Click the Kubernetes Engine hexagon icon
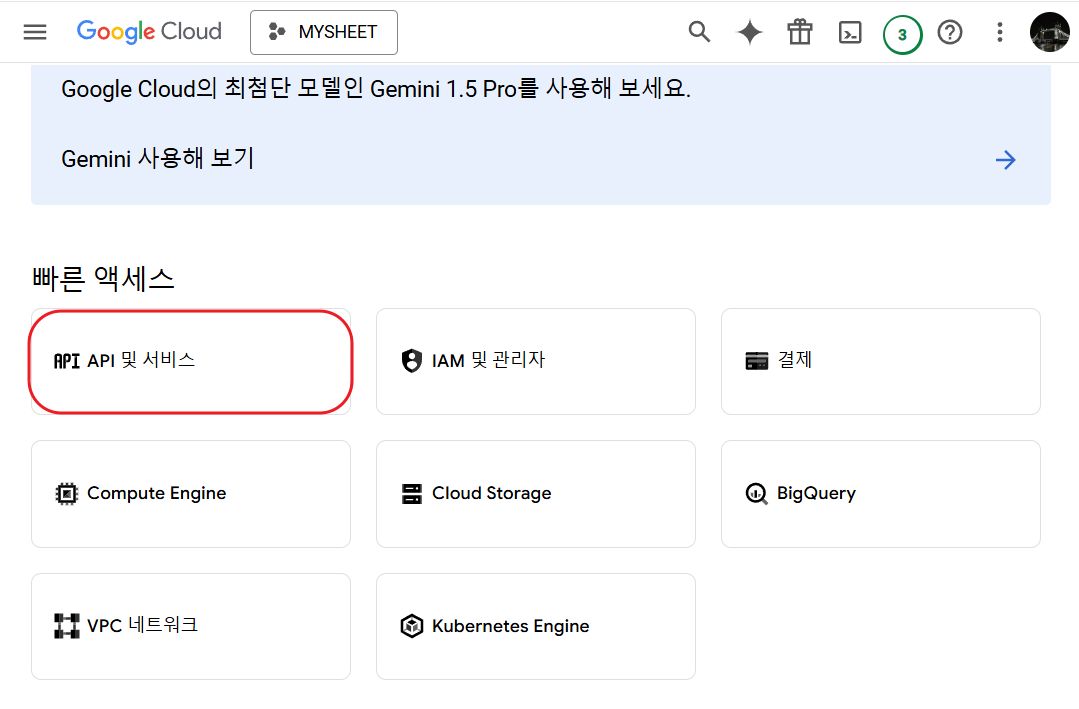Screen dimensions: 1079x709 412,626
